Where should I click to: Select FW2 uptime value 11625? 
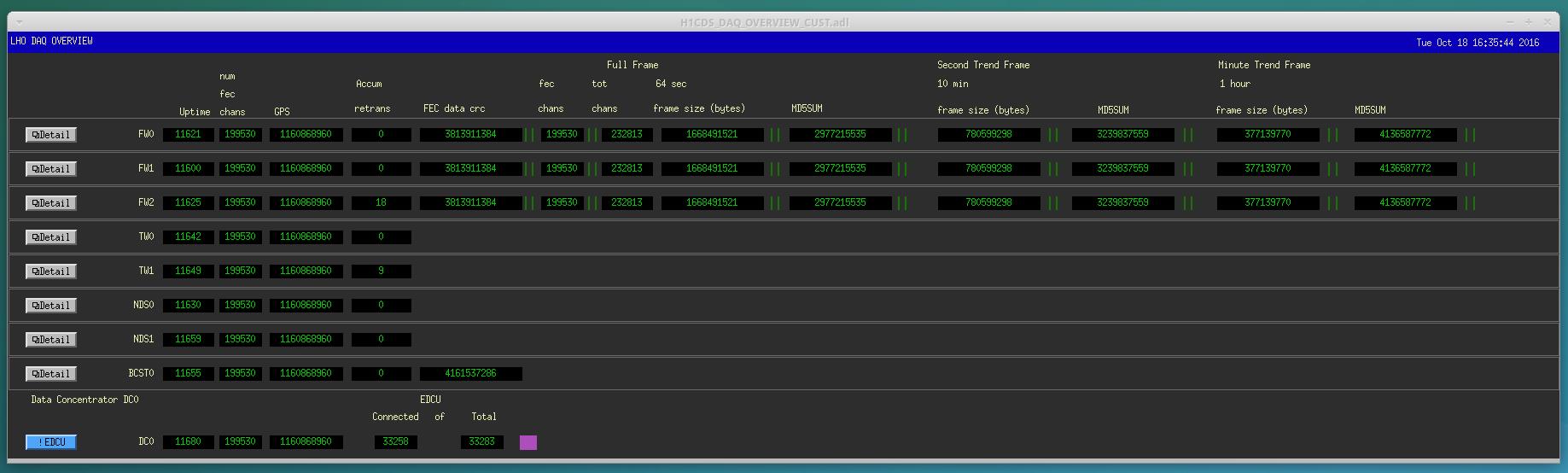pos(189,203)
